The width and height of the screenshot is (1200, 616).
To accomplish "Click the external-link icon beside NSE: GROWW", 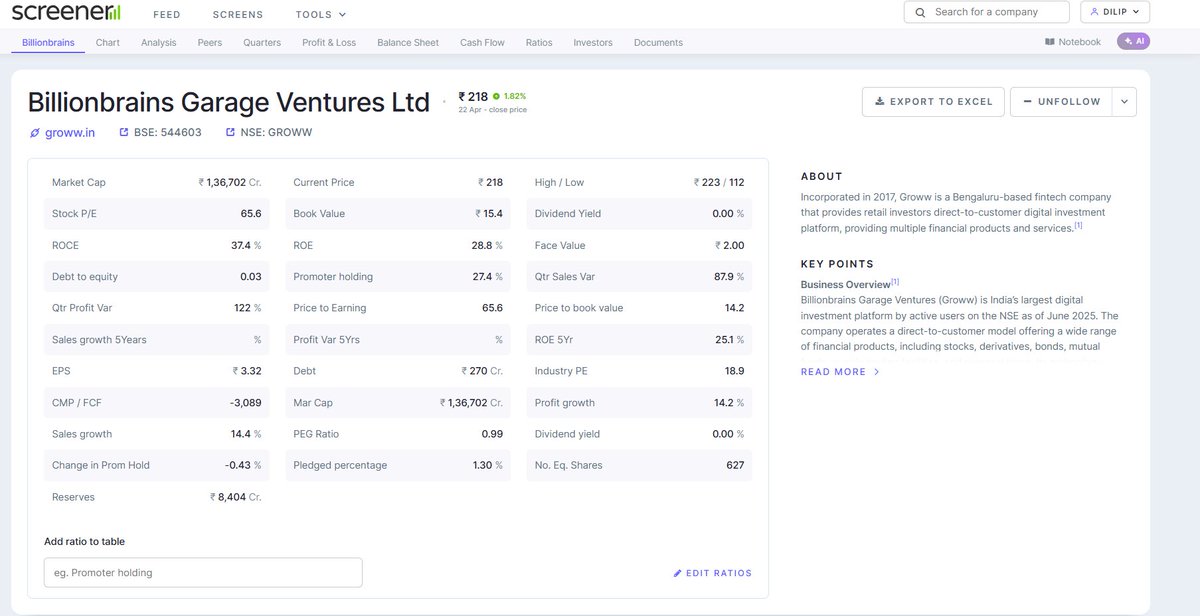I will click(x=230, y=132).
